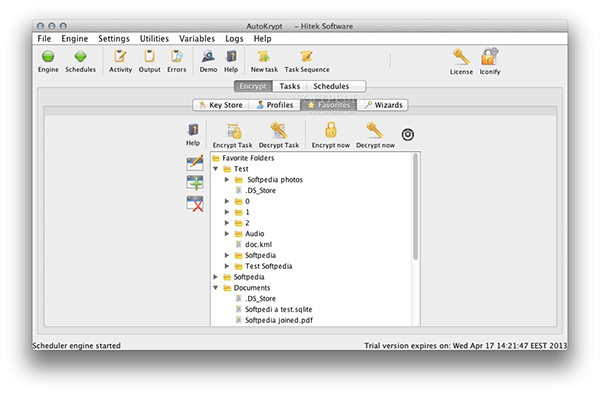600x395 pixels.
Task: Select Softpedi a test.sqlite file
Action: (x=274, y=309)
